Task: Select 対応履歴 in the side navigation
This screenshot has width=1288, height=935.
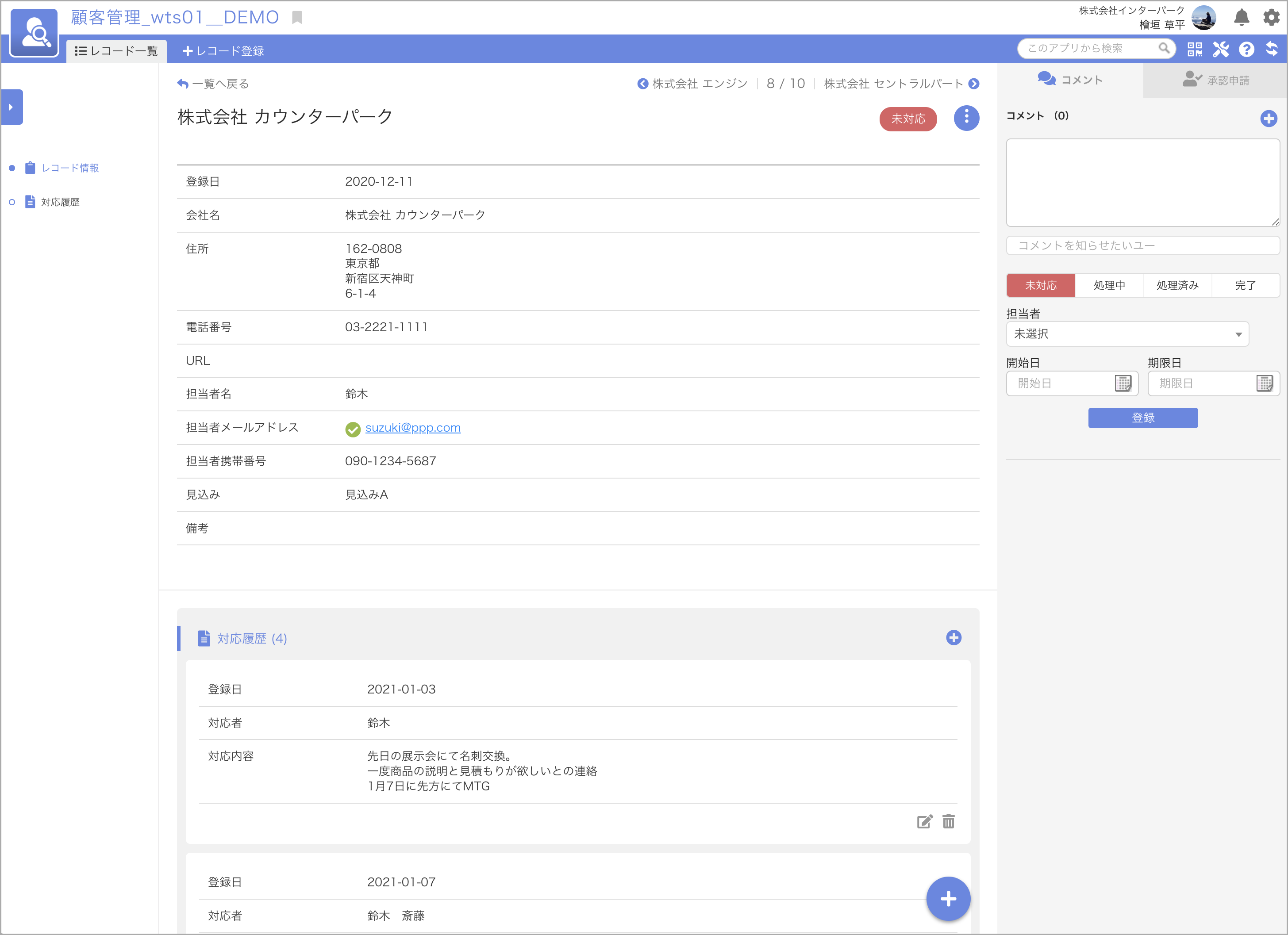Action: click(x=52, y=202)
